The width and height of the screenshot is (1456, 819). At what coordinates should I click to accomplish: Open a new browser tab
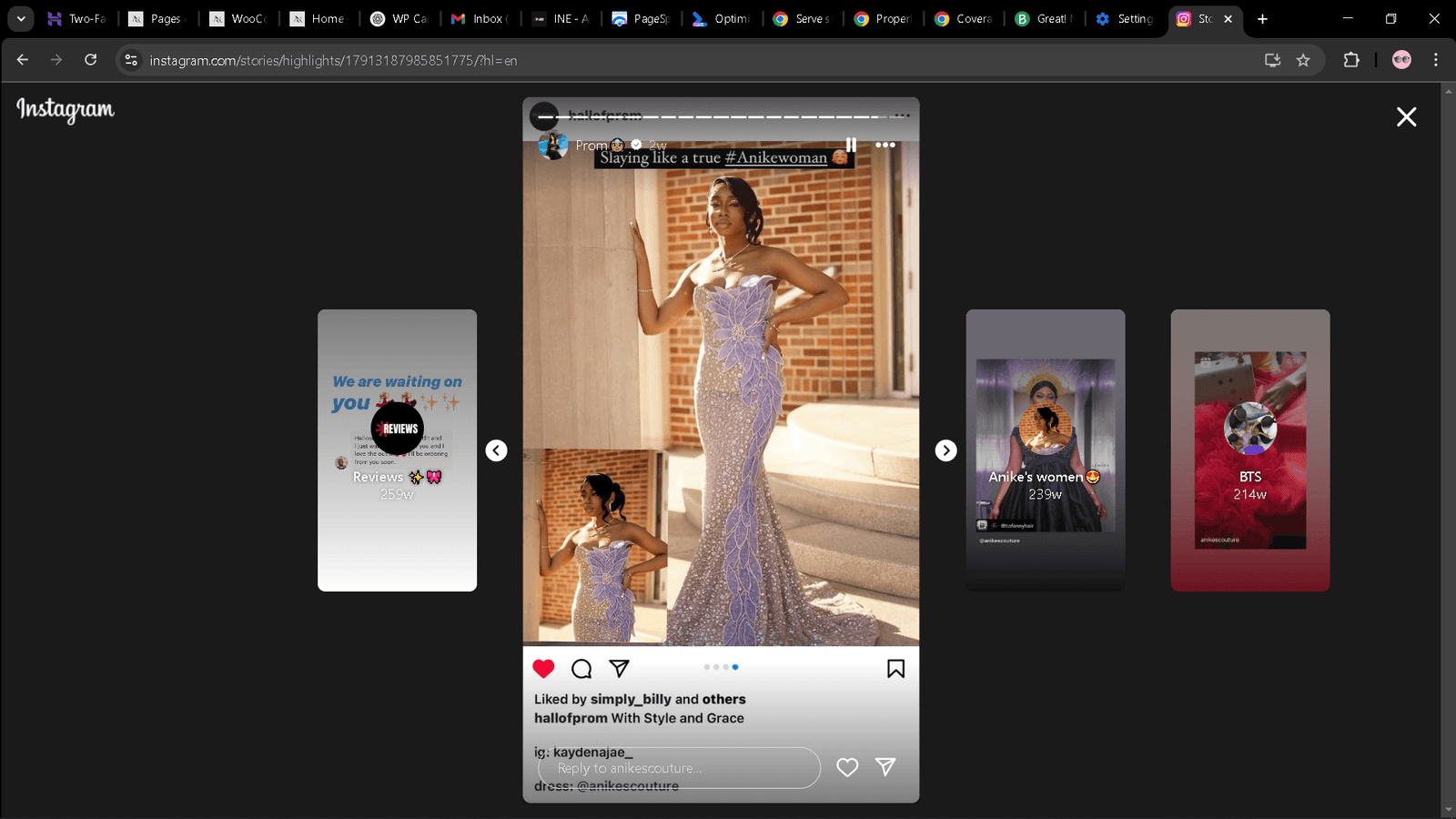tap(1262, 18)
